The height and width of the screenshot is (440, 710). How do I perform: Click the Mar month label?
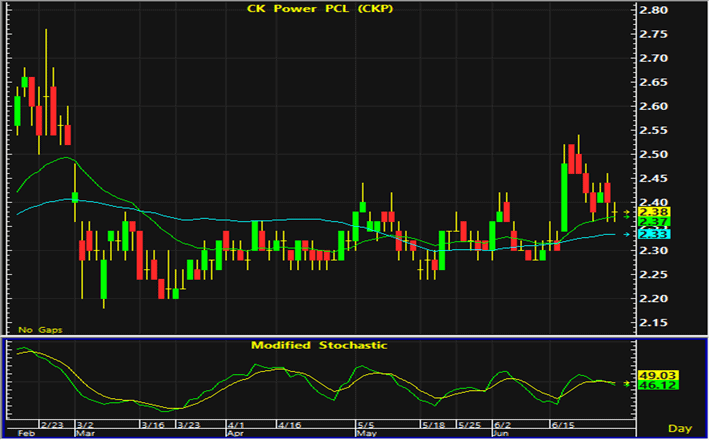86,433
